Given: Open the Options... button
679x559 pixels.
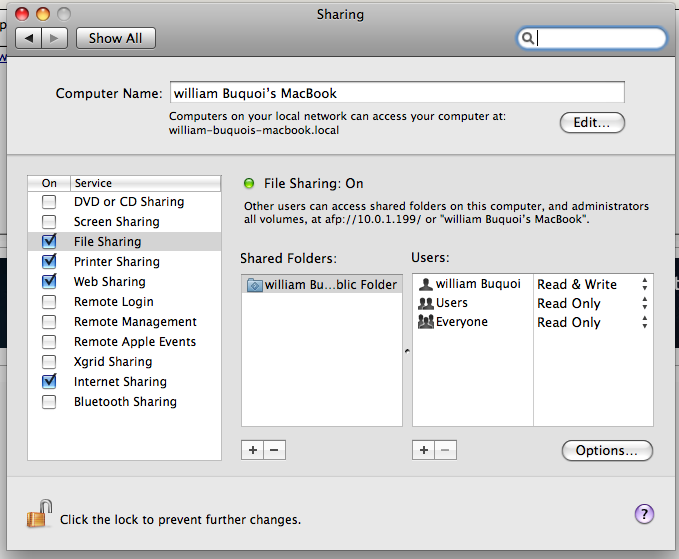Looking at the screenshot, I should pyautogui.click(x=607, y=450).
